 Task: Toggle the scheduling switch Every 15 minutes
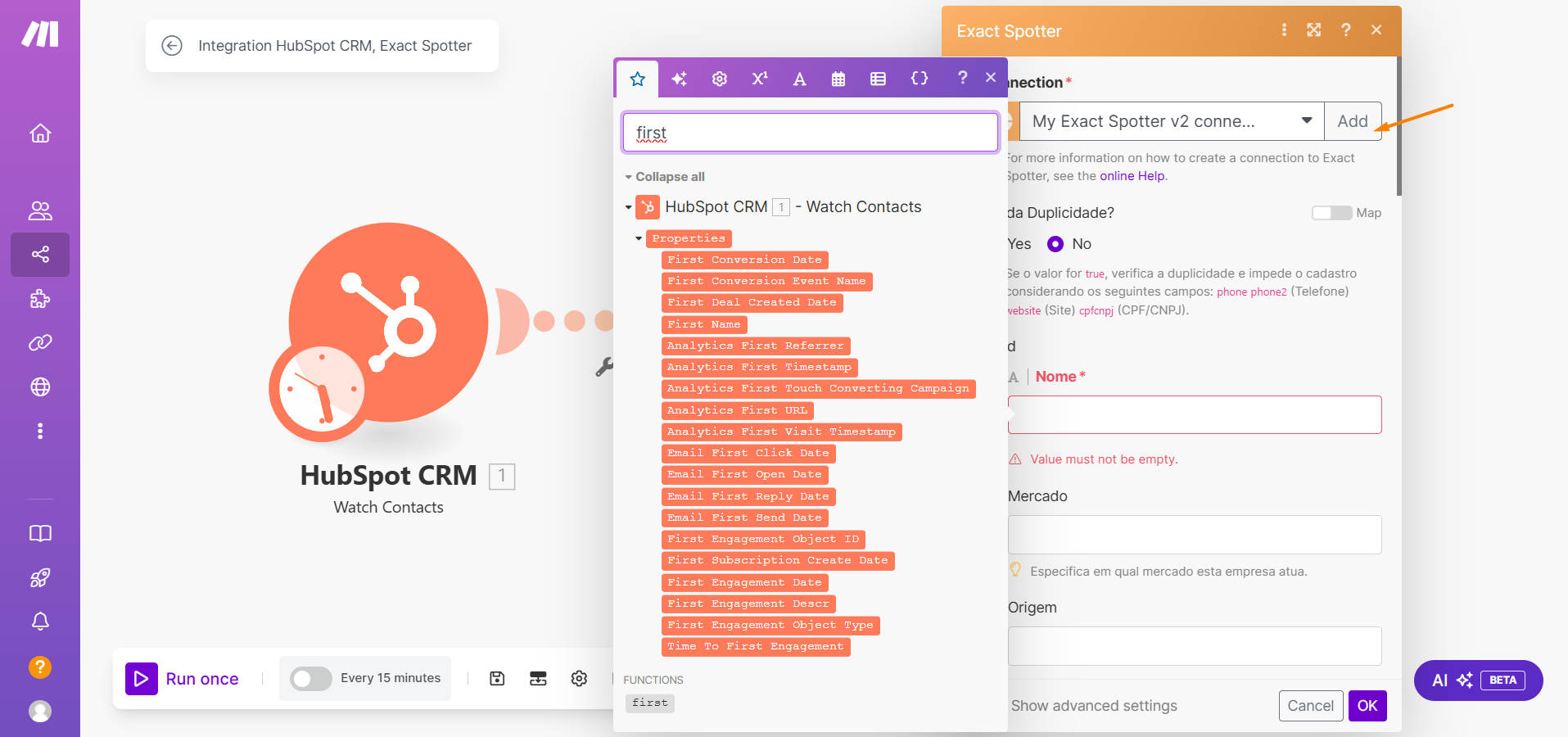tap(311, 678)
